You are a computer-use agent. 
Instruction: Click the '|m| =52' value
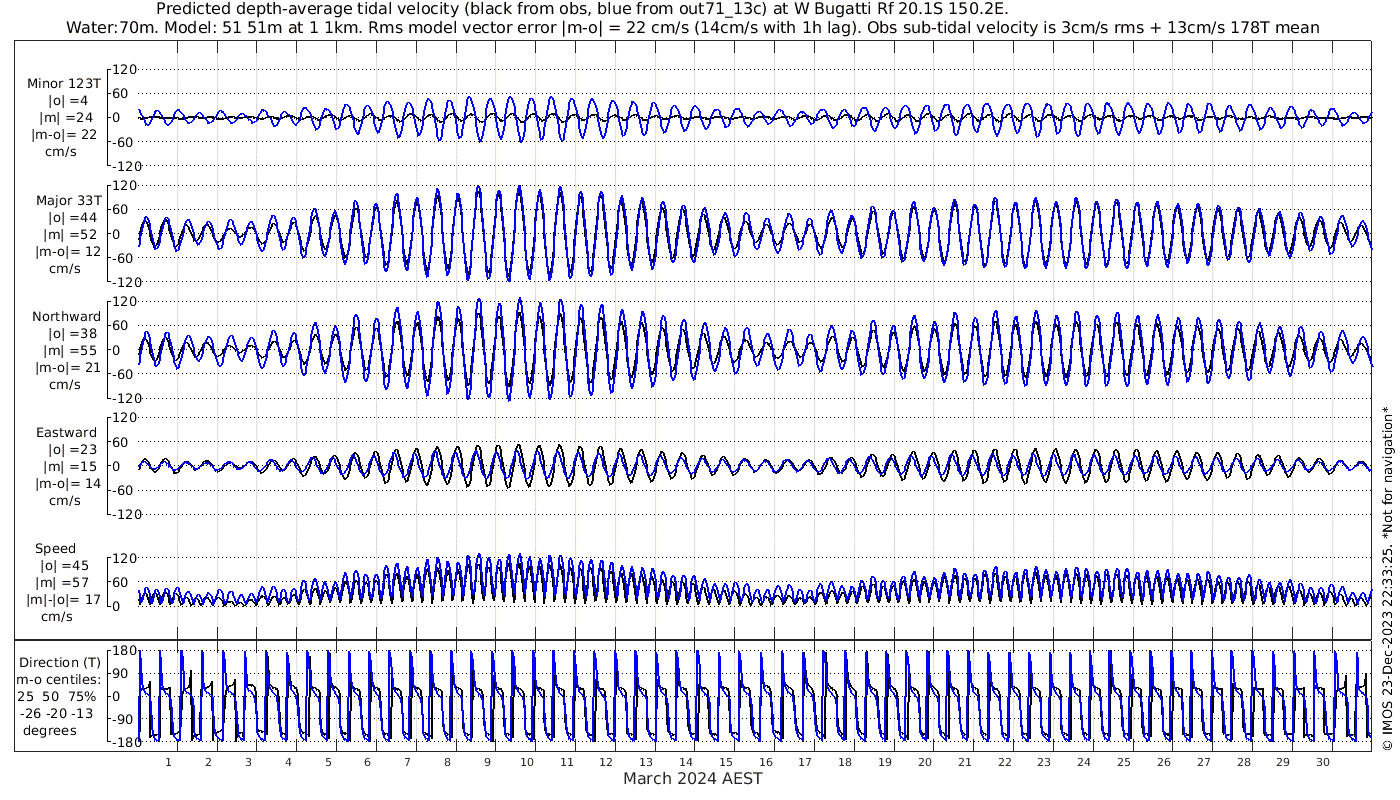coord(68,234)
